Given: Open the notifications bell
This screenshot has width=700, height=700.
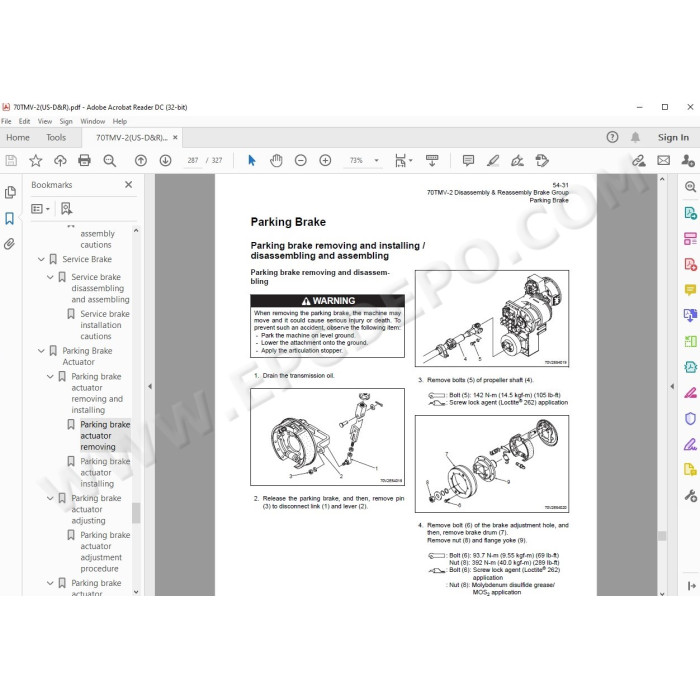Looking at the screenshot, I should click(635, 137).
